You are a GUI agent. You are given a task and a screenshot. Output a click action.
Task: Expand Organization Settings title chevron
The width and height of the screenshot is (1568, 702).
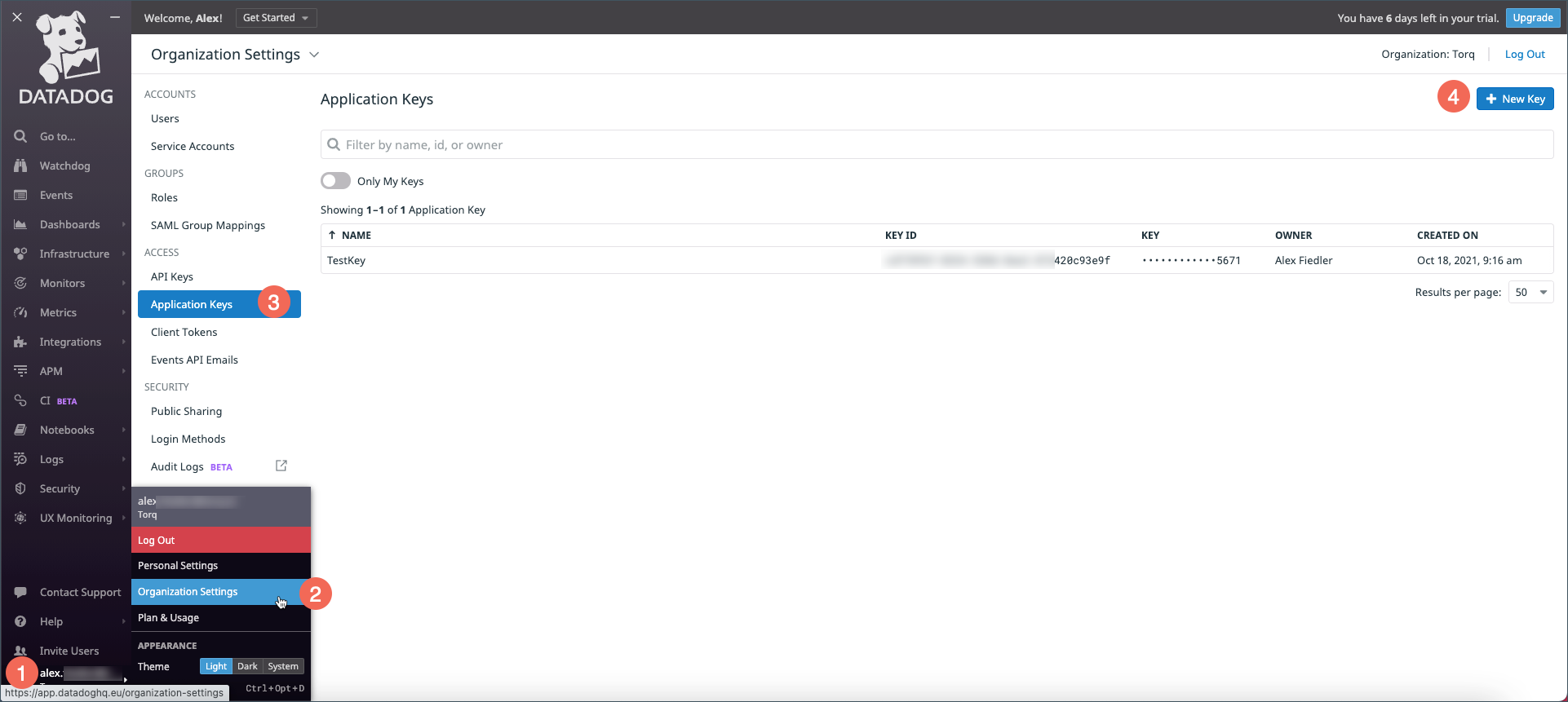[314, 55]
